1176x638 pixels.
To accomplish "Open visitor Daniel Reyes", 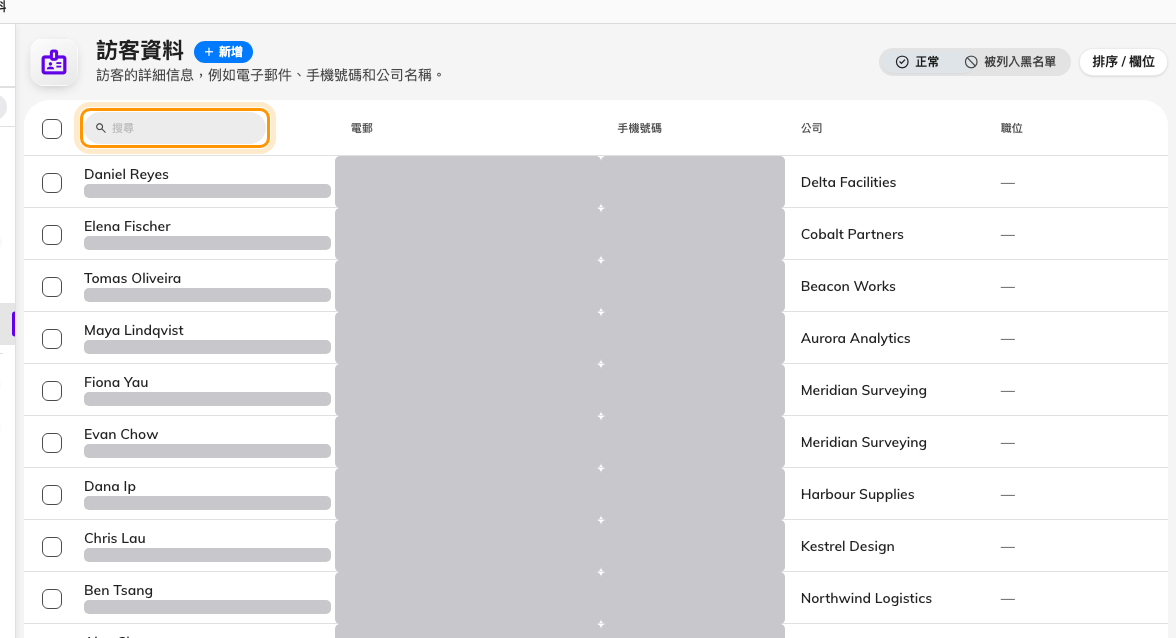I will [126, 174].
